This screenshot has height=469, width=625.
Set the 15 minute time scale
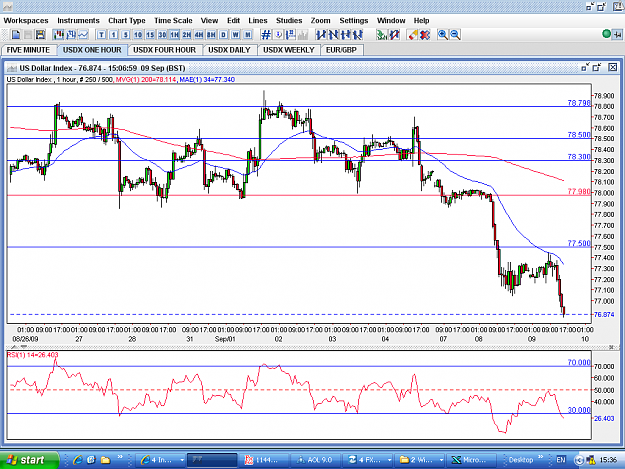coord(150,35)
